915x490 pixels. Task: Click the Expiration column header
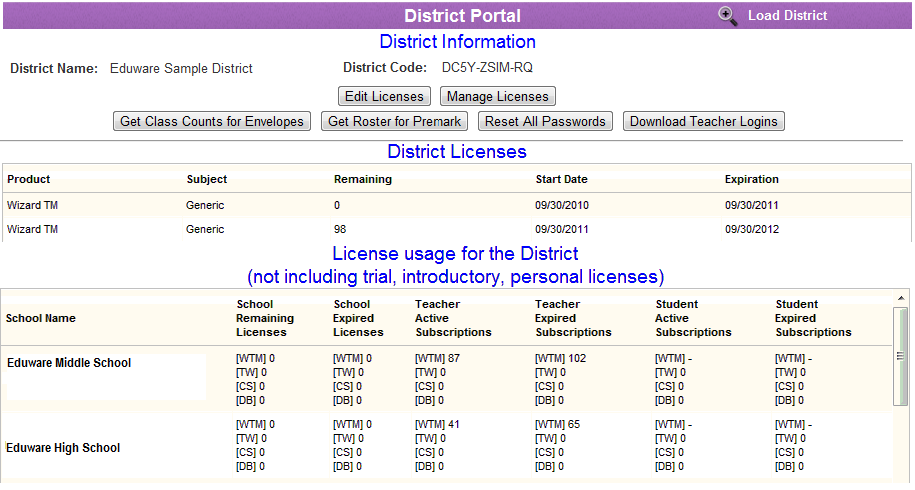pyautogui.click(x=752, y=179)
